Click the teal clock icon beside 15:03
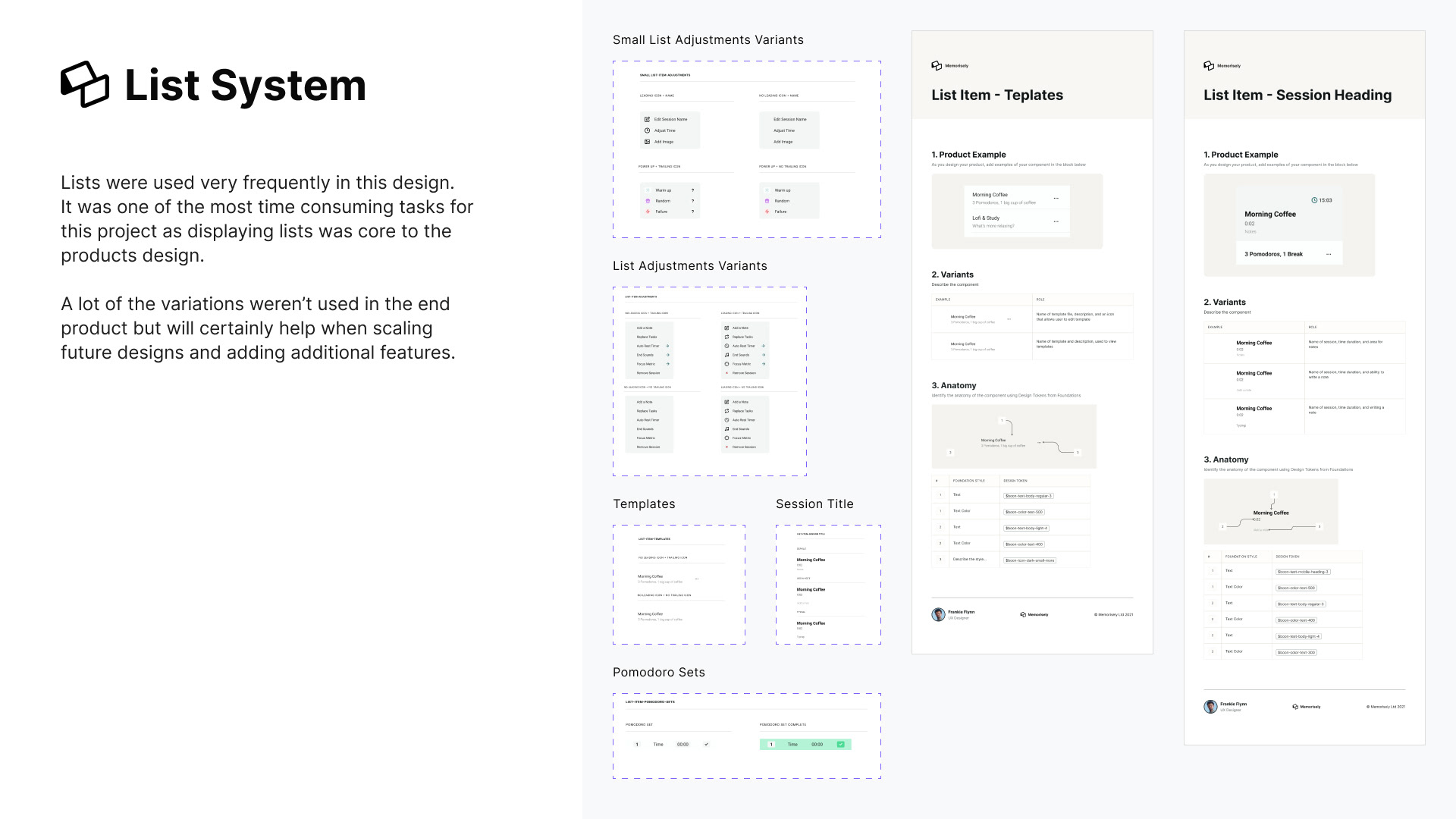 click(1314, 200)
